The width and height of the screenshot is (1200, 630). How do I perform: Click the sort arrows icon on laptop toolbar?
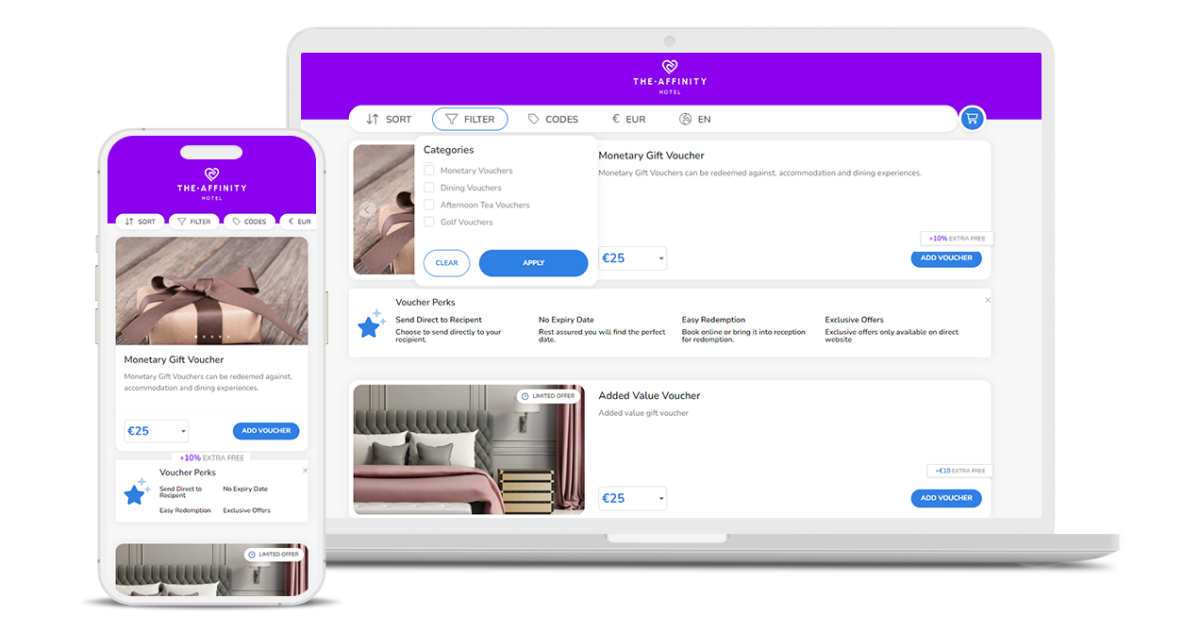tap(373, 119)
